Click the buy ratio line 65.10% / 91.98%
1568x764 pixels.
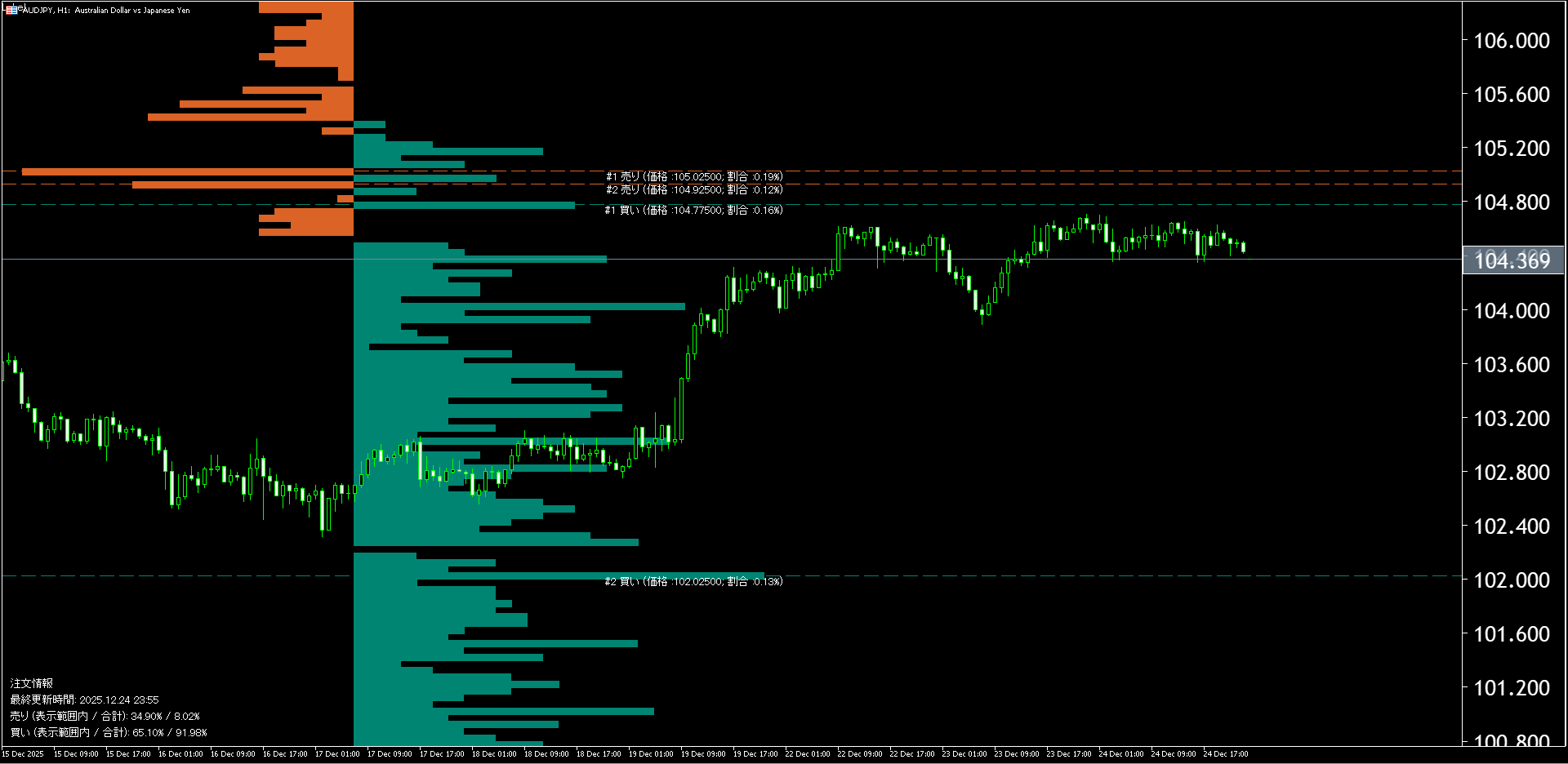109,732
